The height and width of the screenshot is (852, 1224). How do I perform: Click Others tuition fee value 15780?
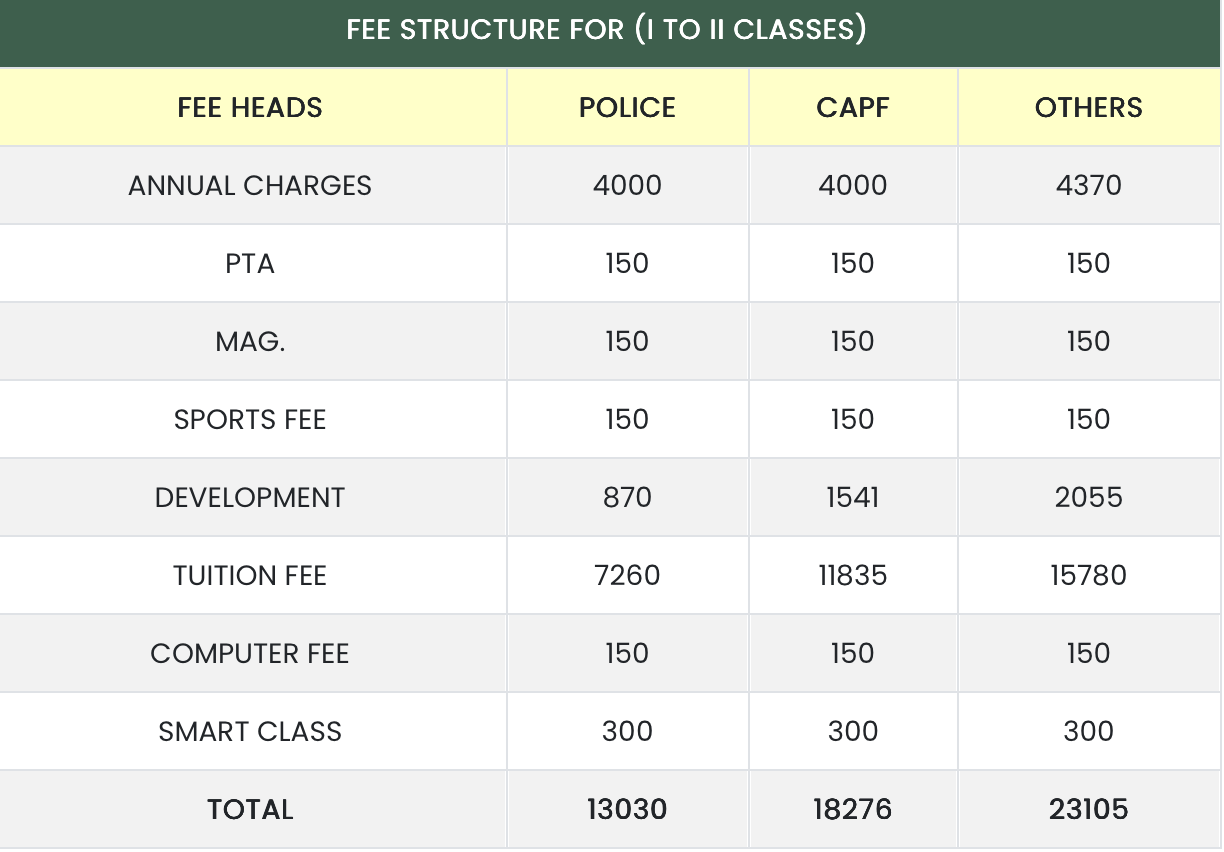click(x=1088, y=576)
